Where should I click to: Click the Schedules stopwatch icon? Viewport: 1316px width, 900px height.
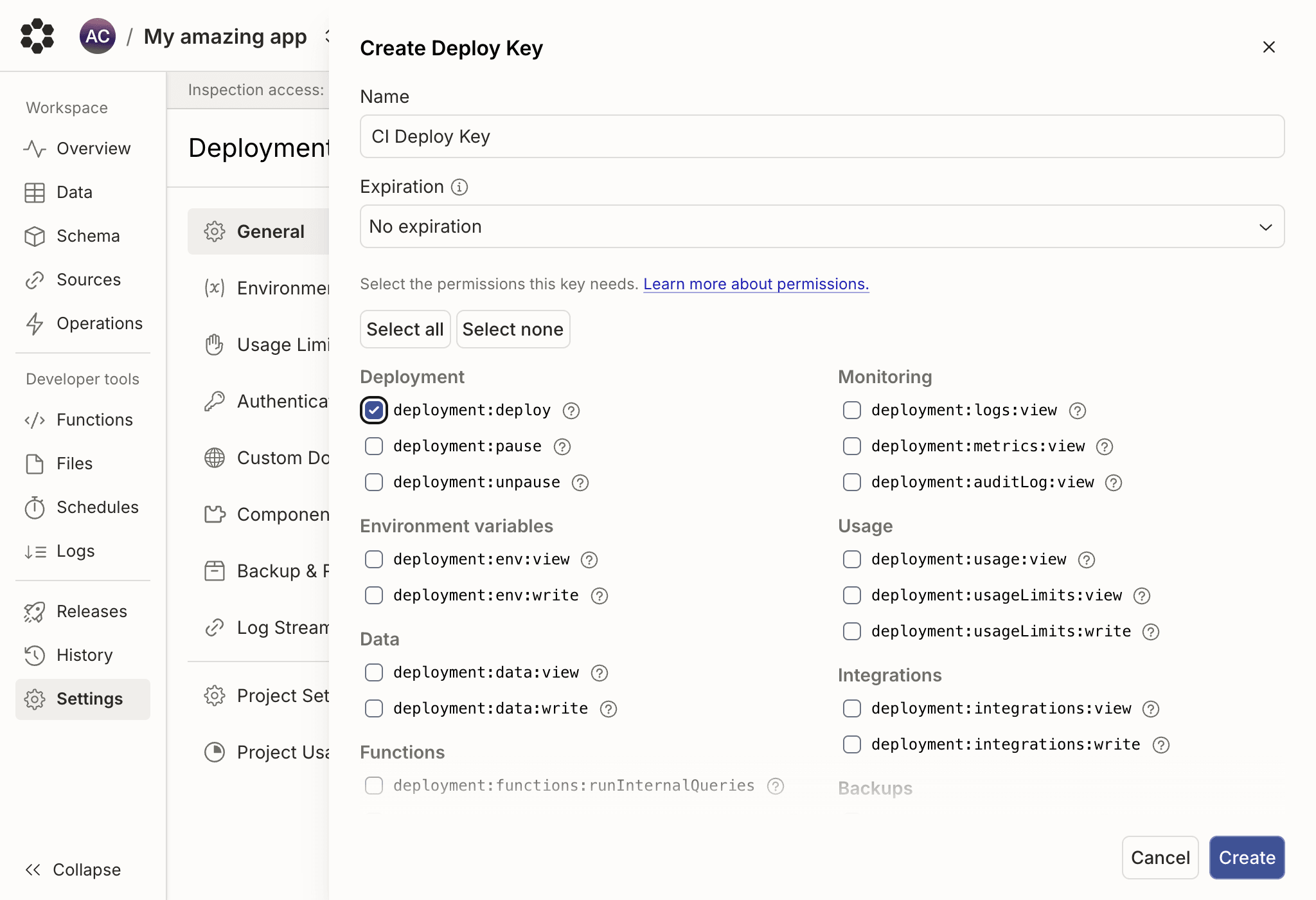(35, 507)
